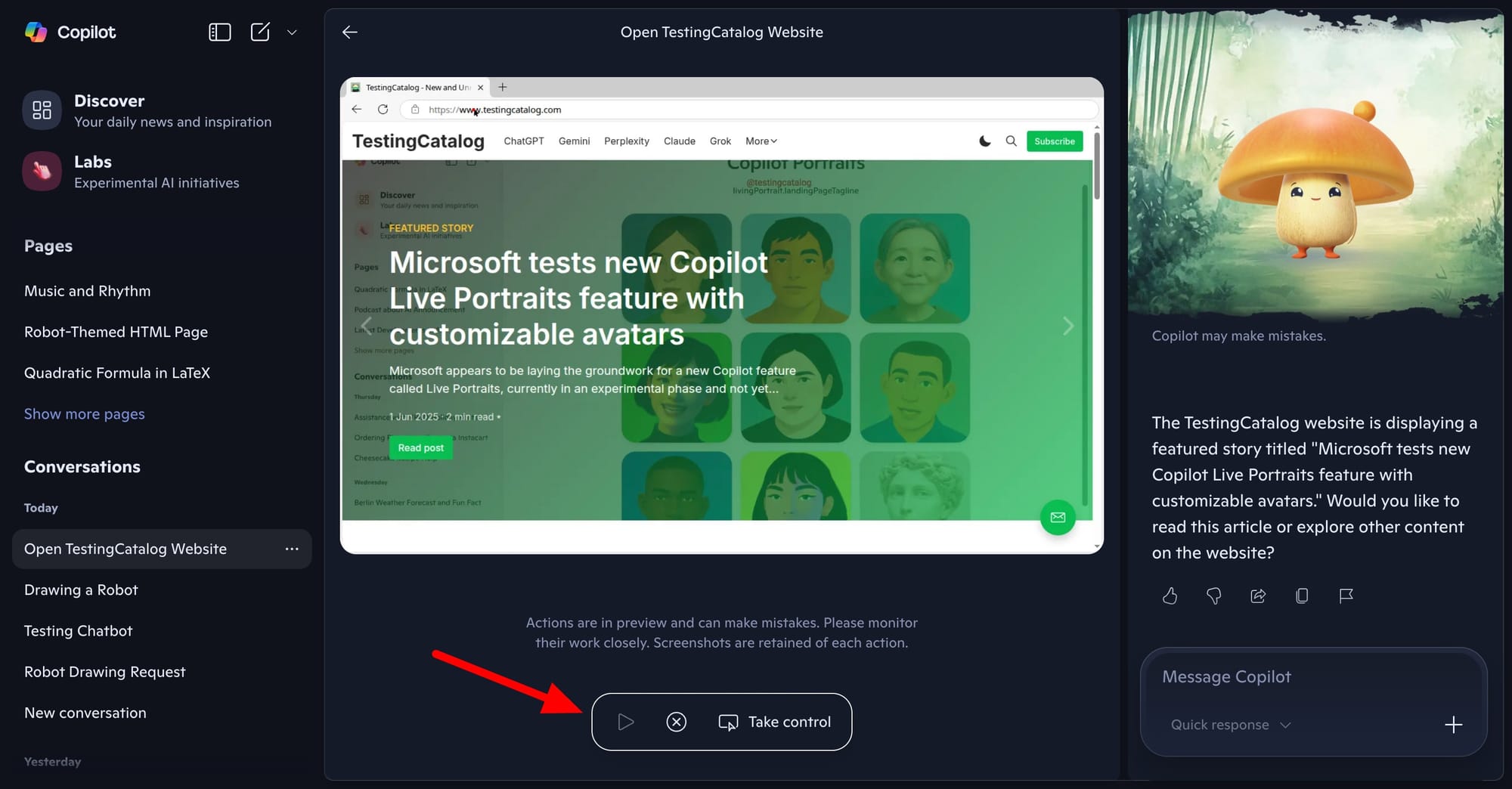Start a new chat with compose icon
1512x789 pixels.
click(x=260, y=32)
